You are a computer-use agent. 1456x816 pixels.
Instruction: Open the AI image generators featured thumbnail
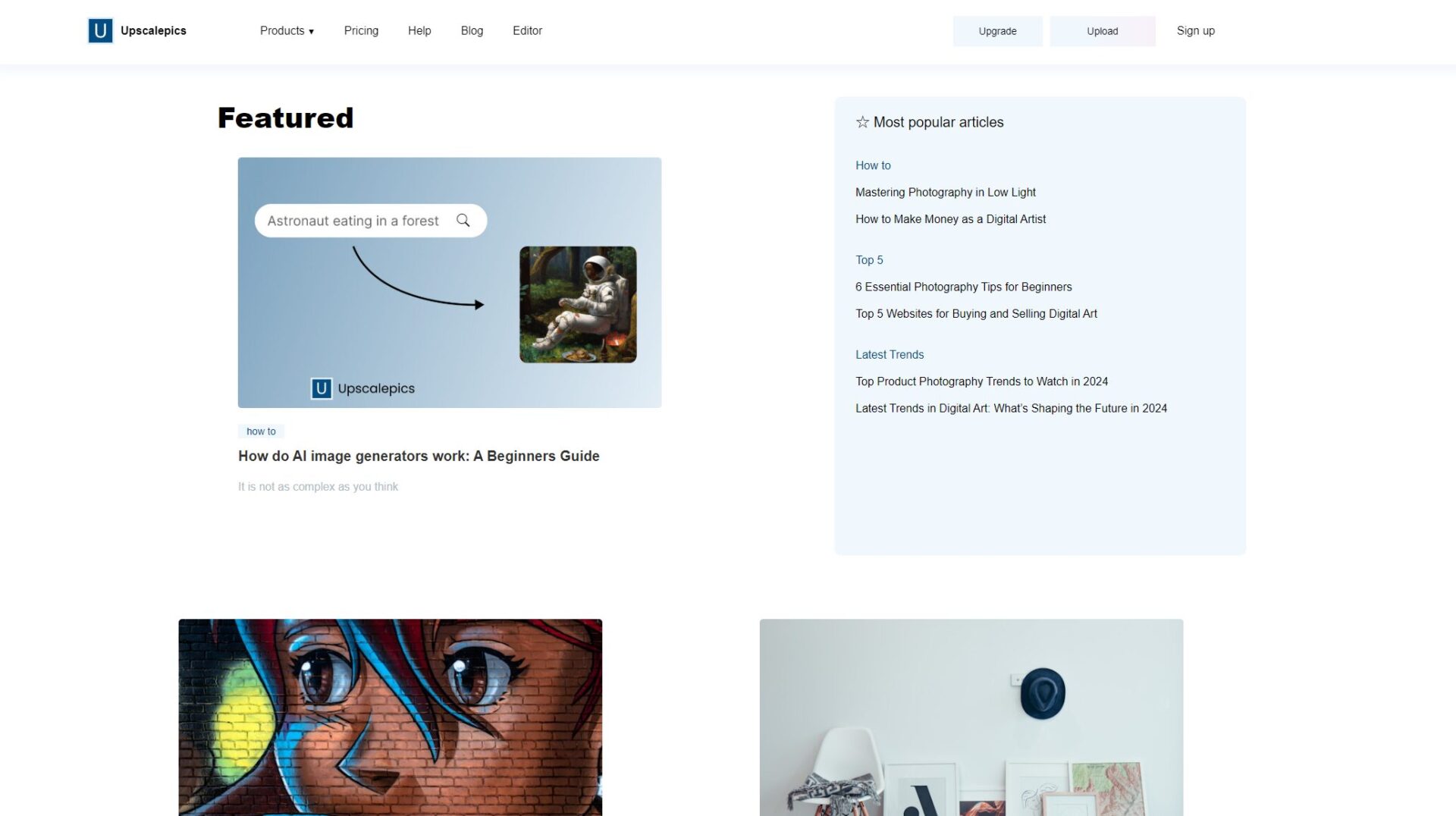450,282
